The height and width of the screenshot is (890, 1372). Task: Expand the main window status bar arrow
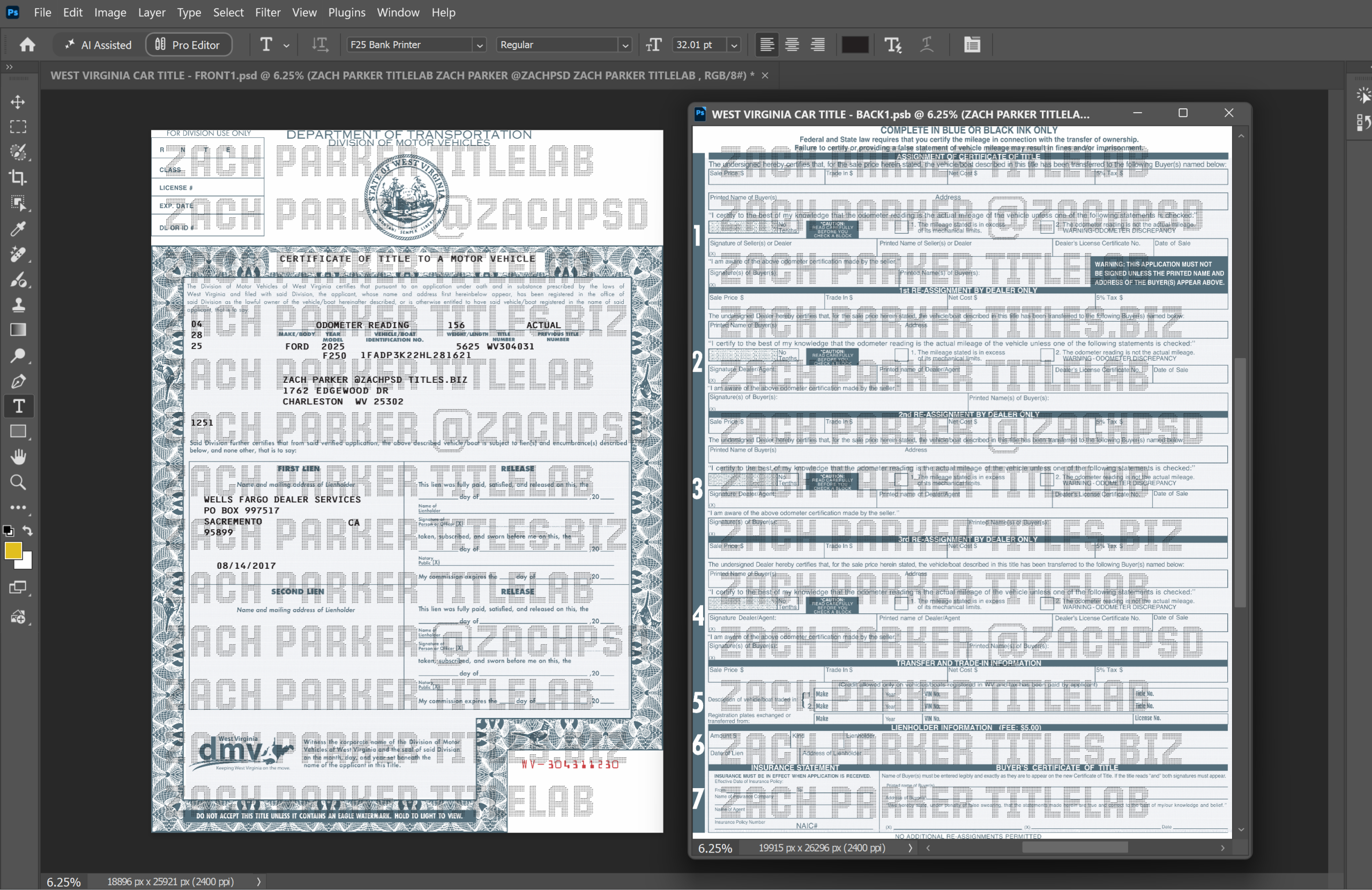tap(258, 881)
